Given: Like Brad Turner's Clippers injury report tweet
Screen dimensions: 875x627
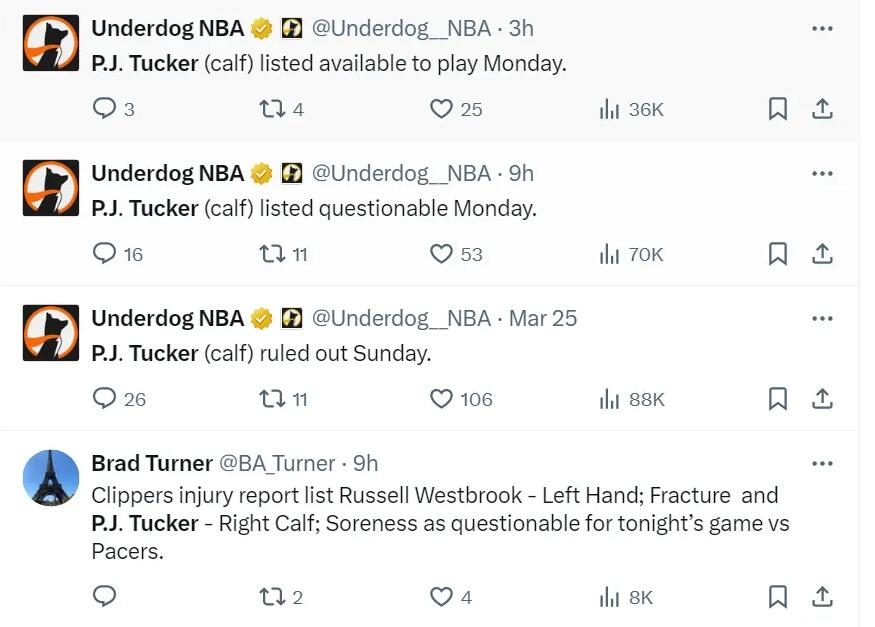Looking at the screenshot, I should point(441,597).
